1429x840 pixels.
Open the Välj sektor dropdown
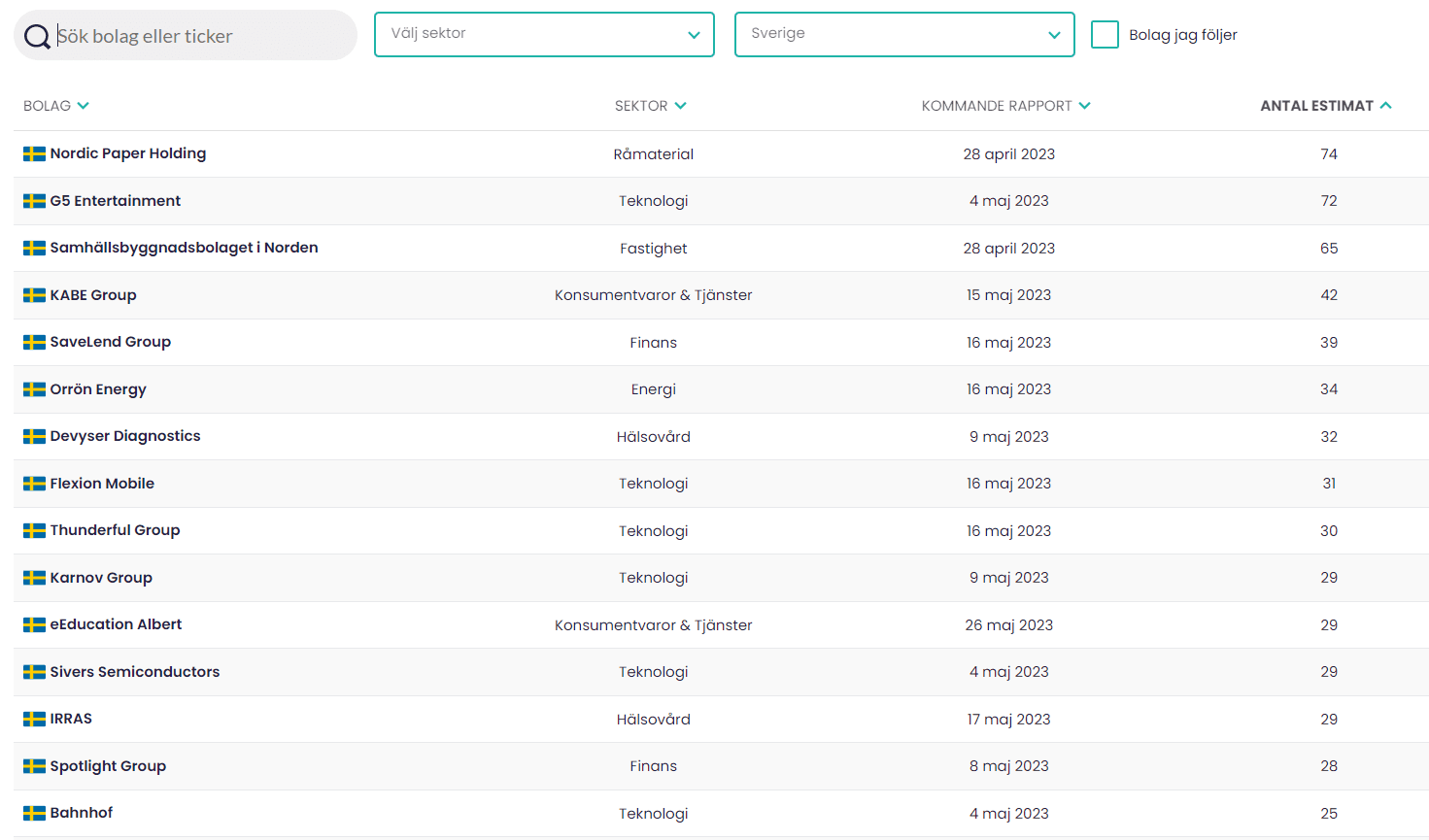(544, 34)
